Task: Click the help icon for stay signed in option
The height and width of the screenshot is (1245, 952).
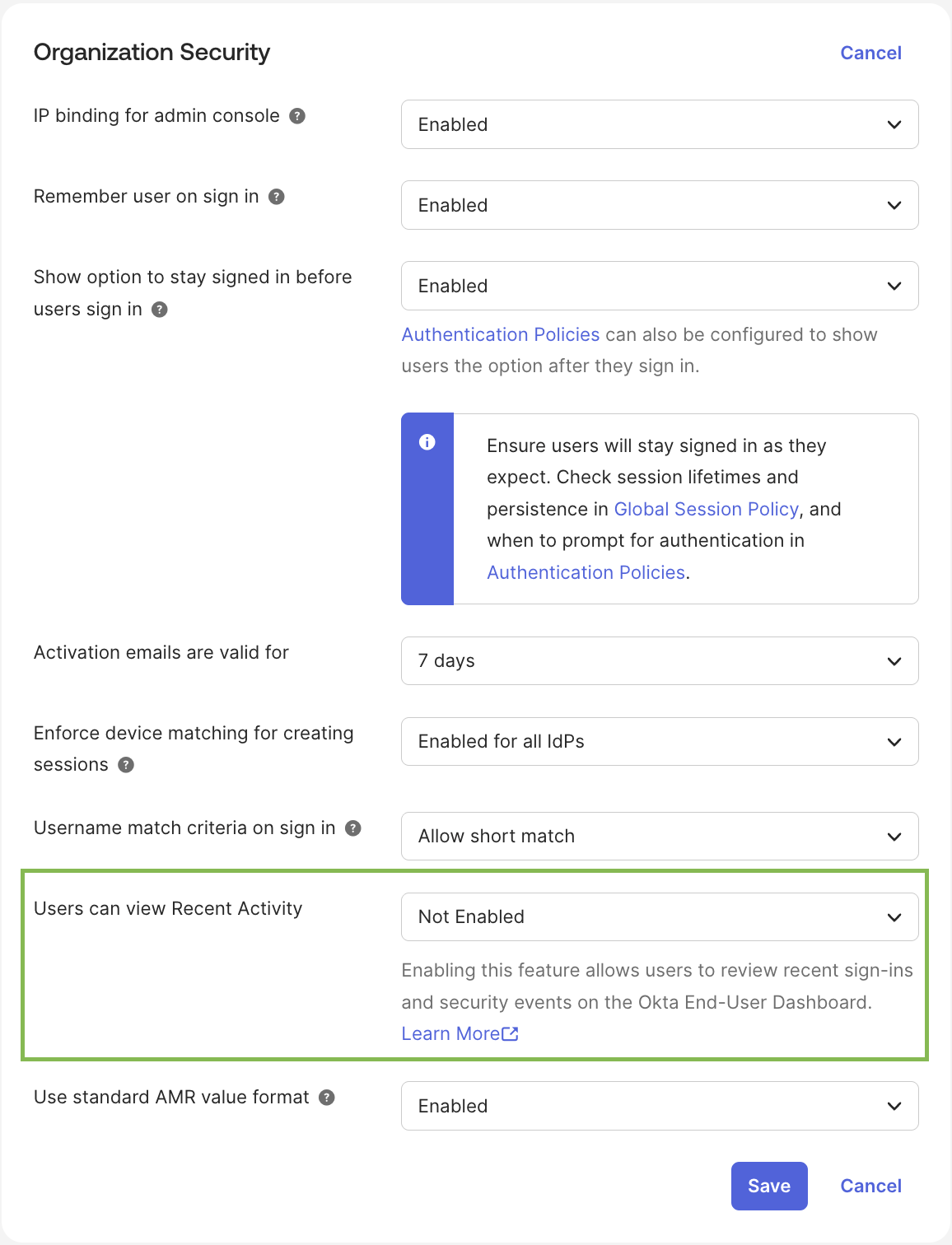Action: [160, 310]
